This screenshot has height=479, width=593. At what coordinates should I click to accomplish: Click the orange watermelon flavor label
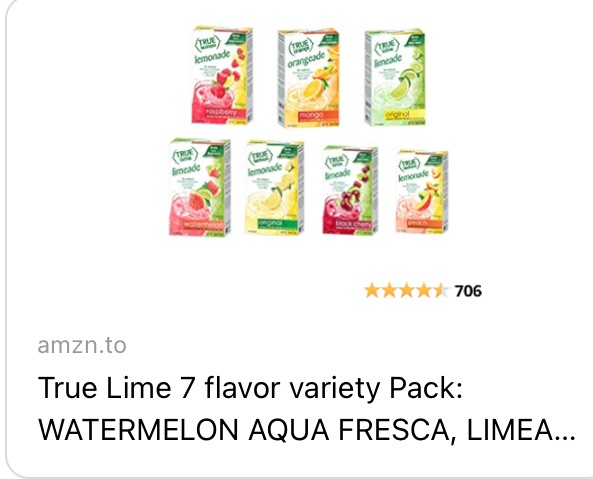(203, 225)
